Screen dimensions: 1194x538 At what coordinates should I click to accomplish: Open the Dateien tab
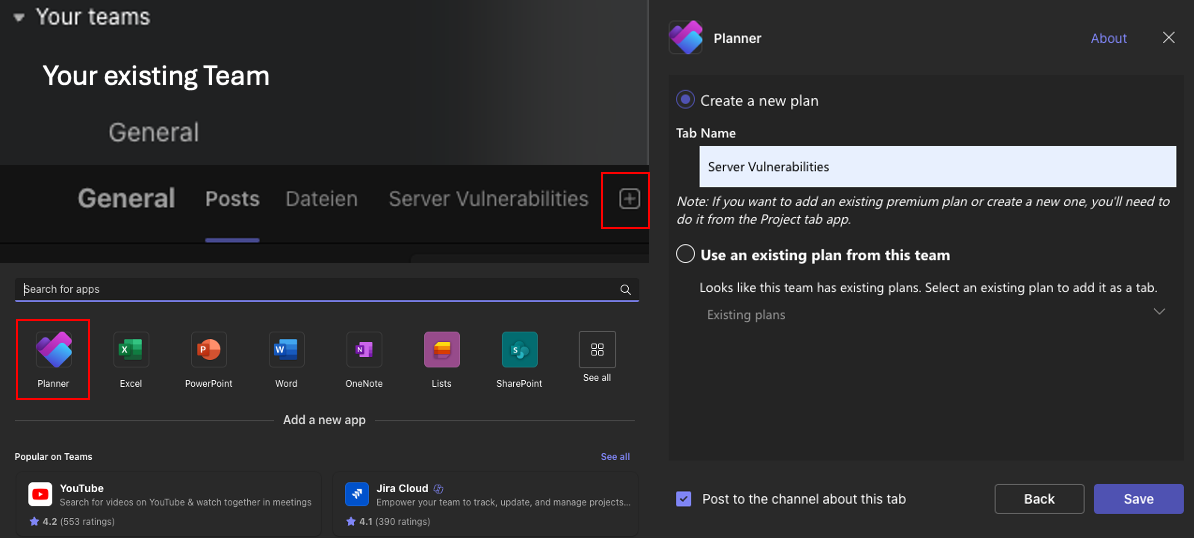click(321, 199)
